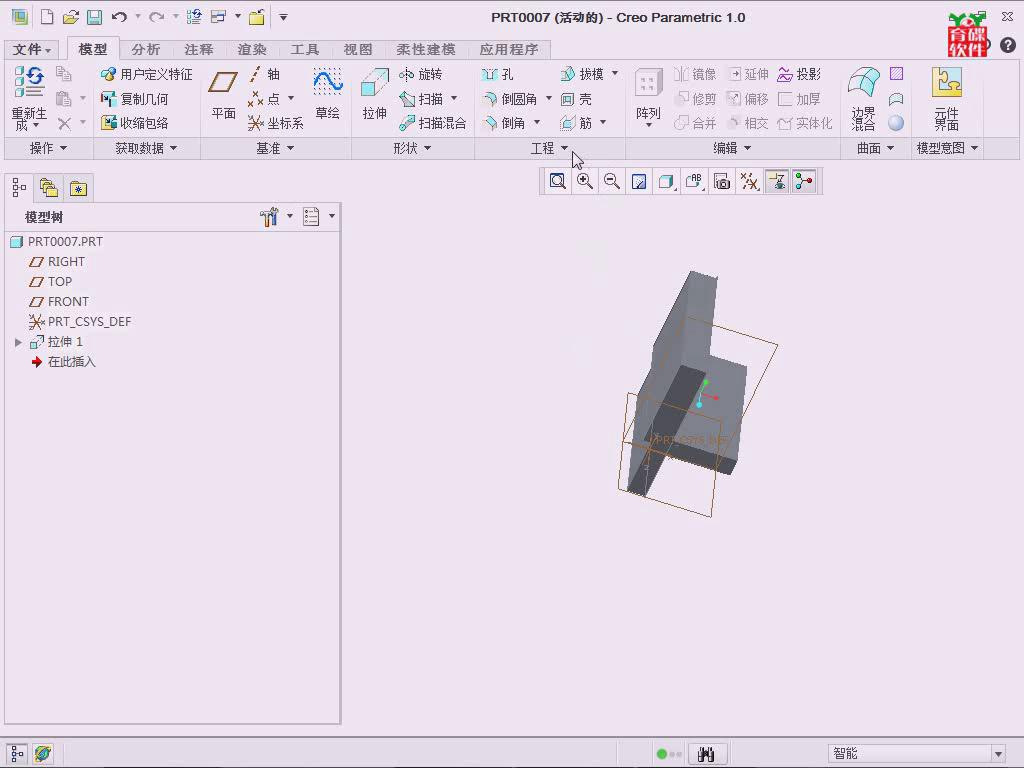Toggle spin center display in view toolbar
1024x768 pixels.
tap(804, 181)
